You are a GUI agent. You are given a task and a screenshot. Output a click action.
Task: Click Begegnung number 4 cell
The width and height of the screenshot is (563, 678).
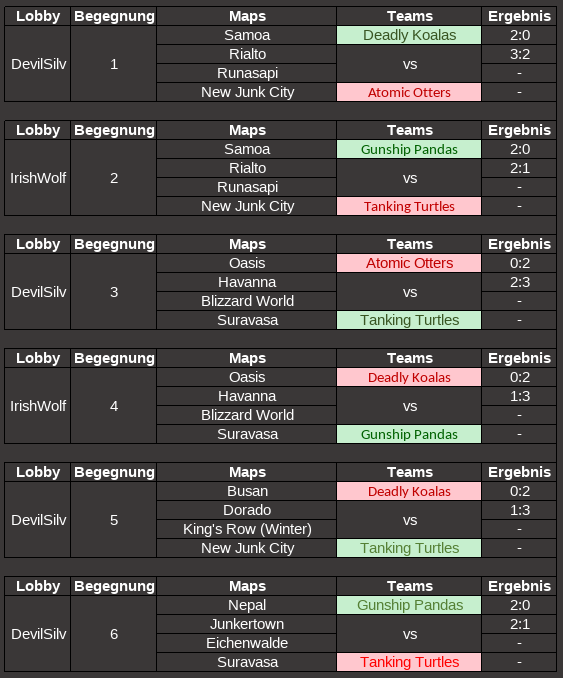tap(113, 406)
